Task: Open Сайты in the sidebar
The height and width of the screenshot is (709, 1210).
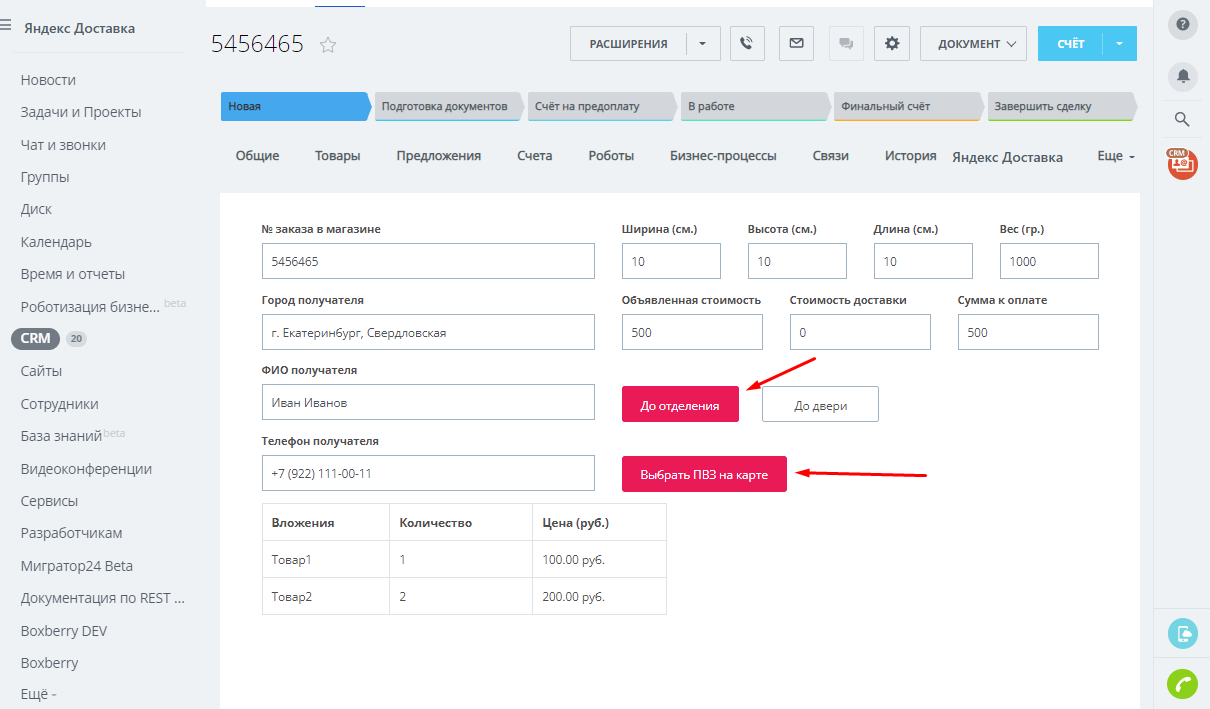Action: click(x=41, y=371)
